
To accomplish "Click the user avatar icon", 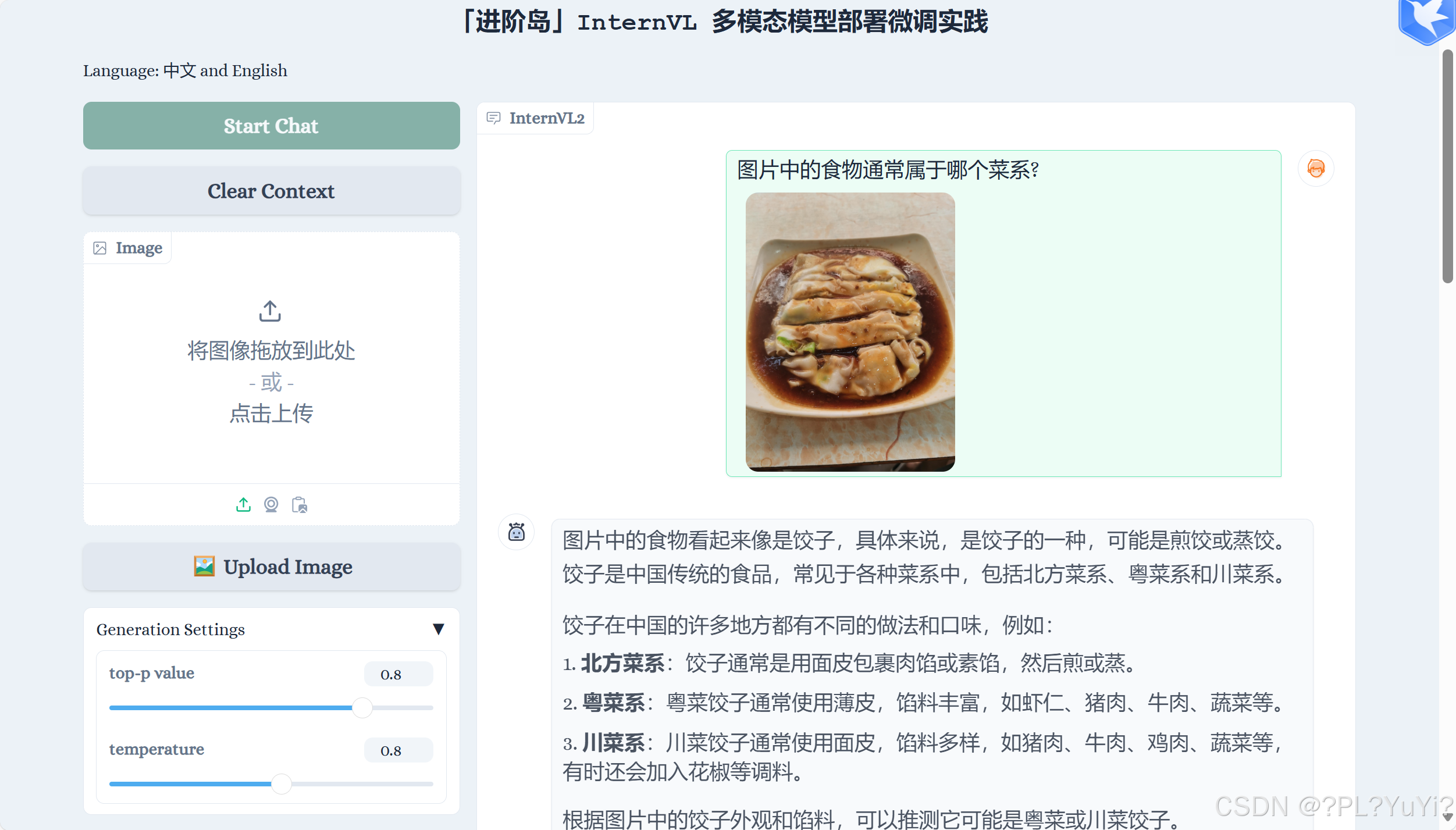I will click(1315, 169).
